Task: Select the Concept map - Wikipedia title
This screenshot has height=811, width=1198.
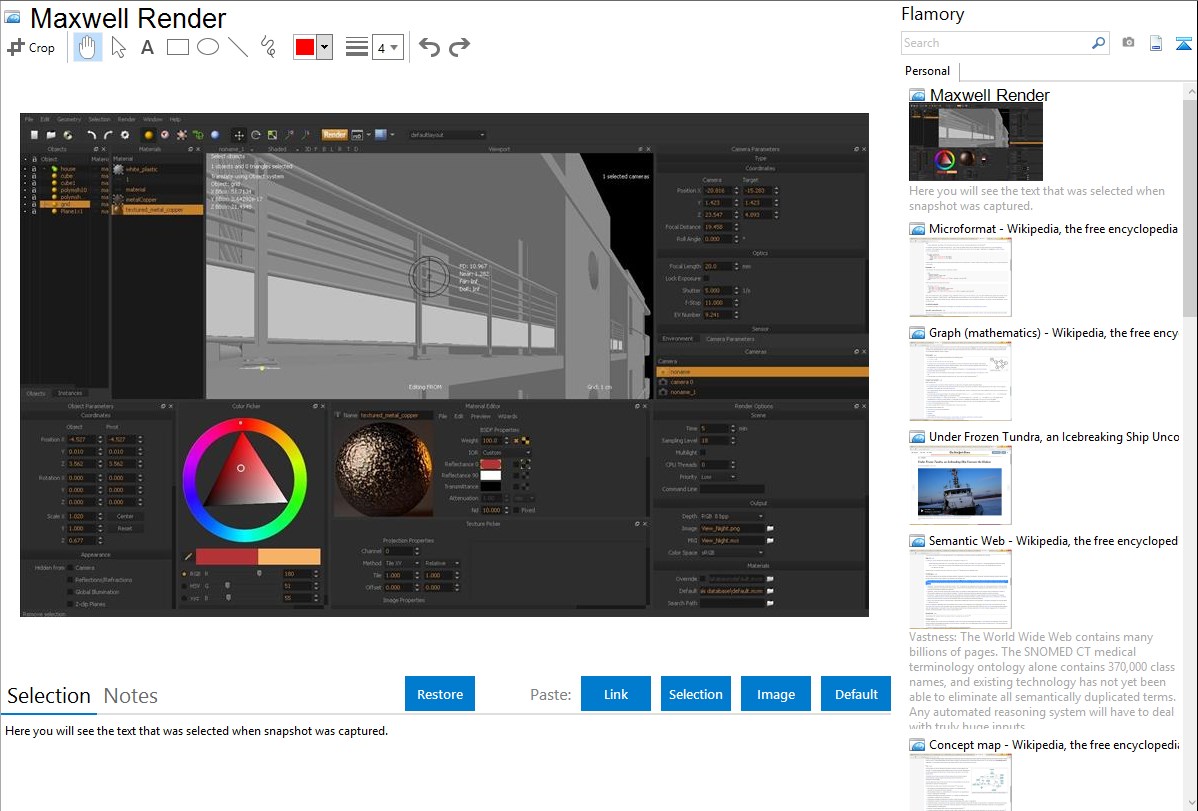Action: pyautogui.click(x=1053, y=744)
